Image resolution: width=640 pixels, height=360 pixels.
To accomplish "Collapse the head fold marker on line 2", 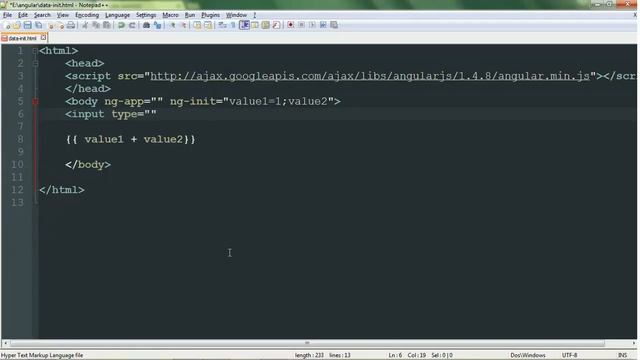I will point(35,64).
